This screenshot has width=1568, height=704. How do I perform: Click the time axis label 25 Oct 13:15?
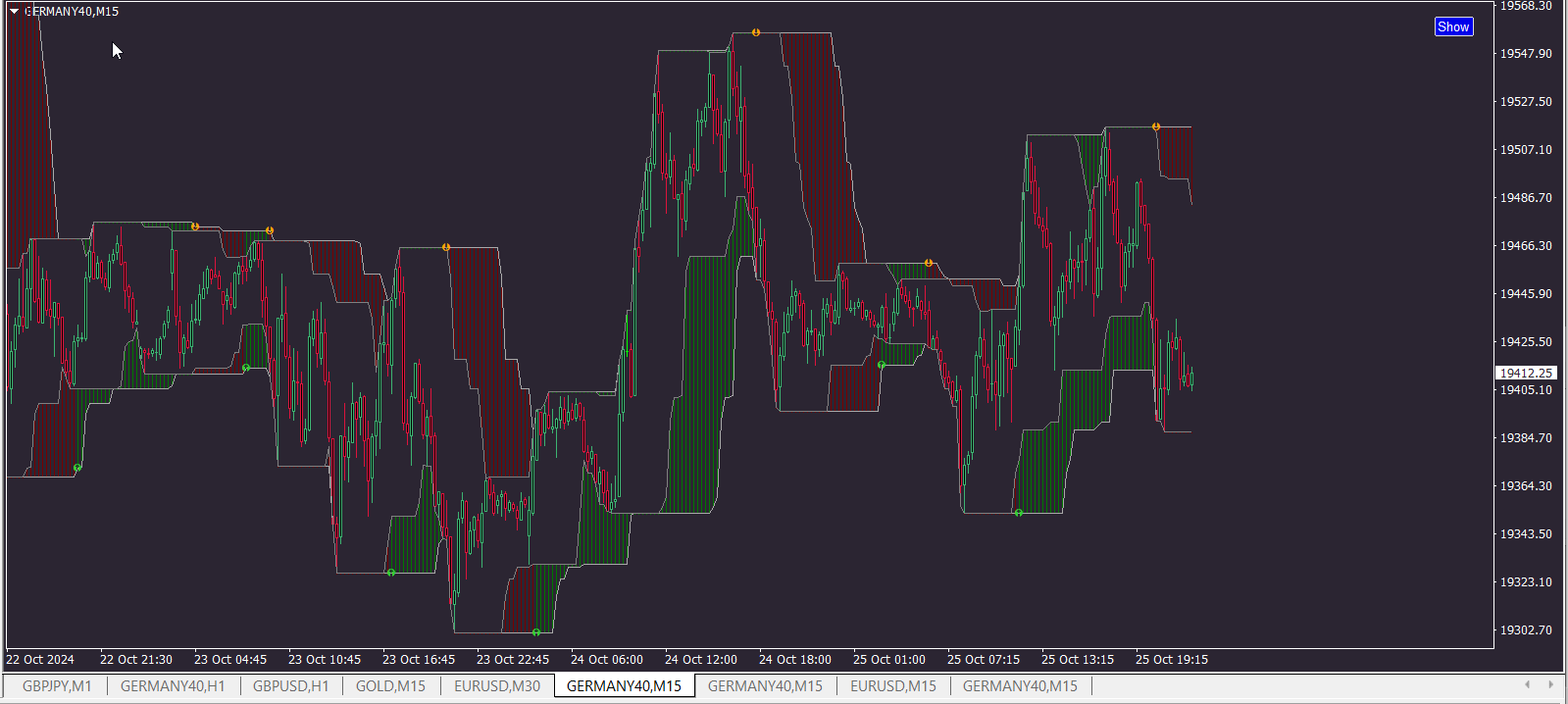(x=1078, y=660)
